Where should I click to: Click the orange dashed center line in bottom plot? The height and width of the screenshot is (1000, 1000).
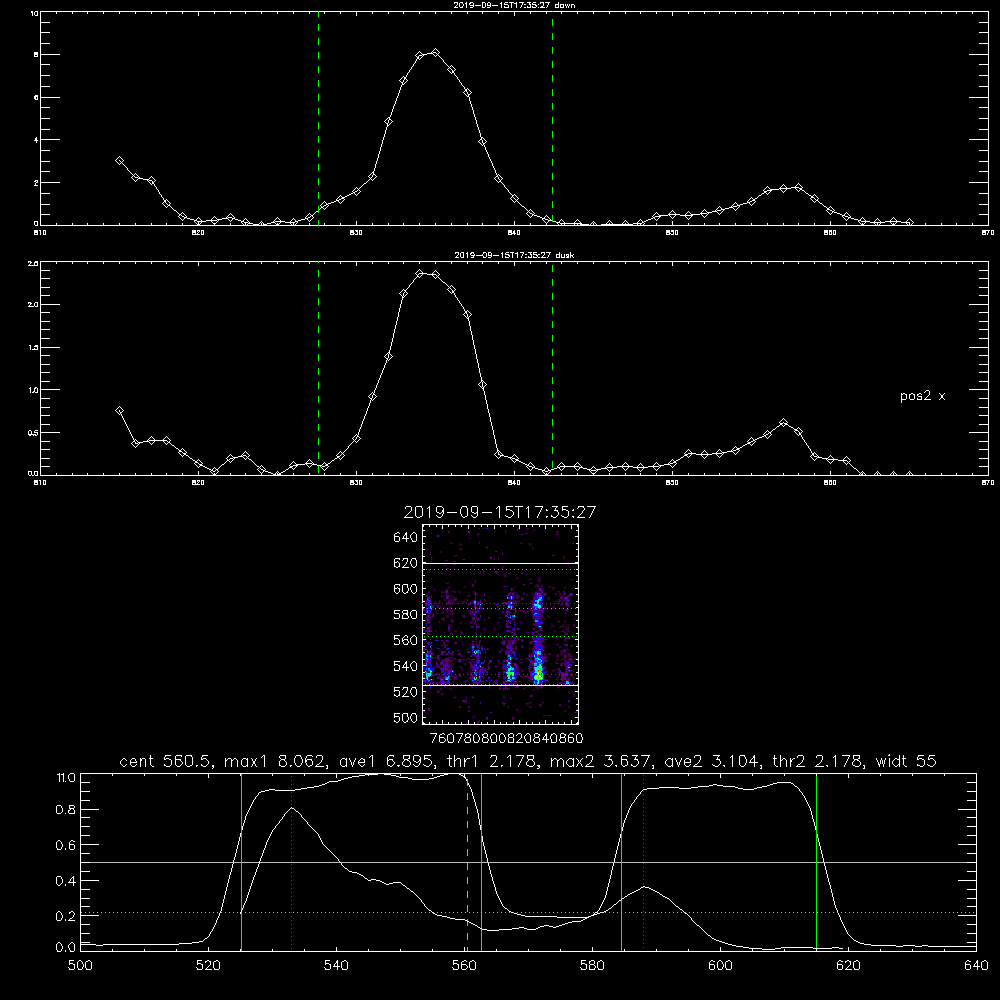click(467, 861)
